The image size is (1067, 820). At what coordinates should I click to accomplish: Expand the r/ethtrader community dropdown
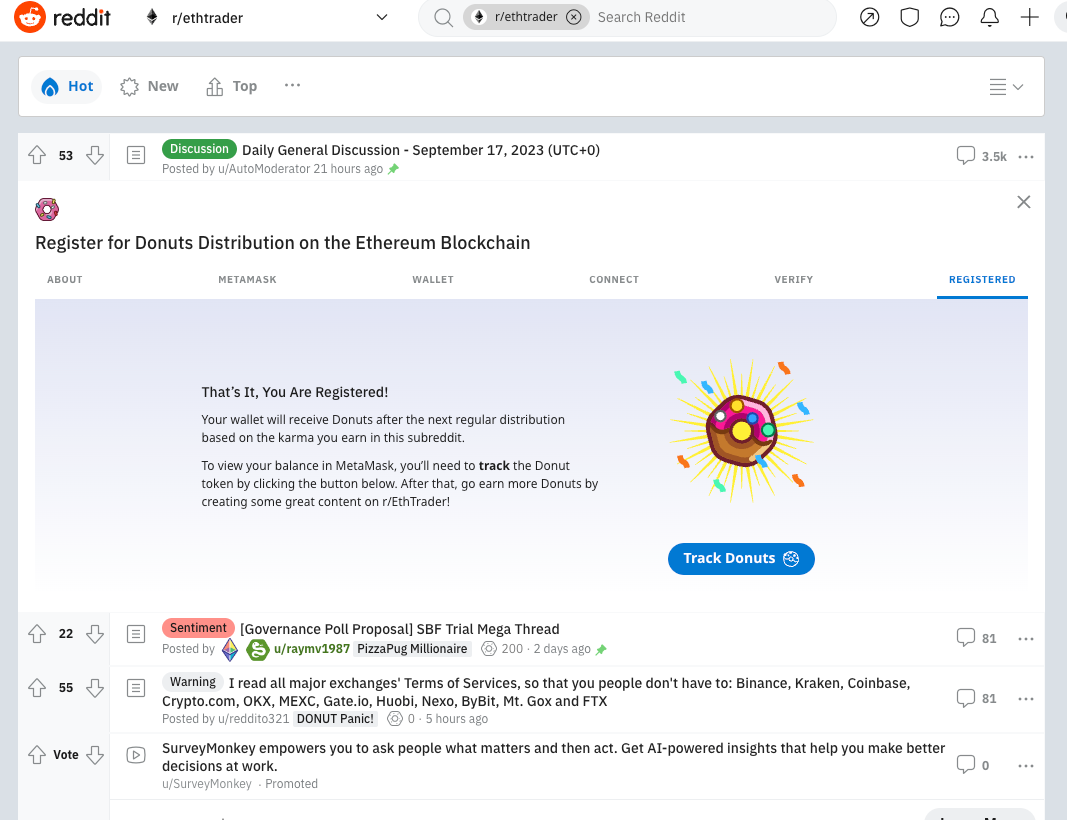tap(382, 18)
